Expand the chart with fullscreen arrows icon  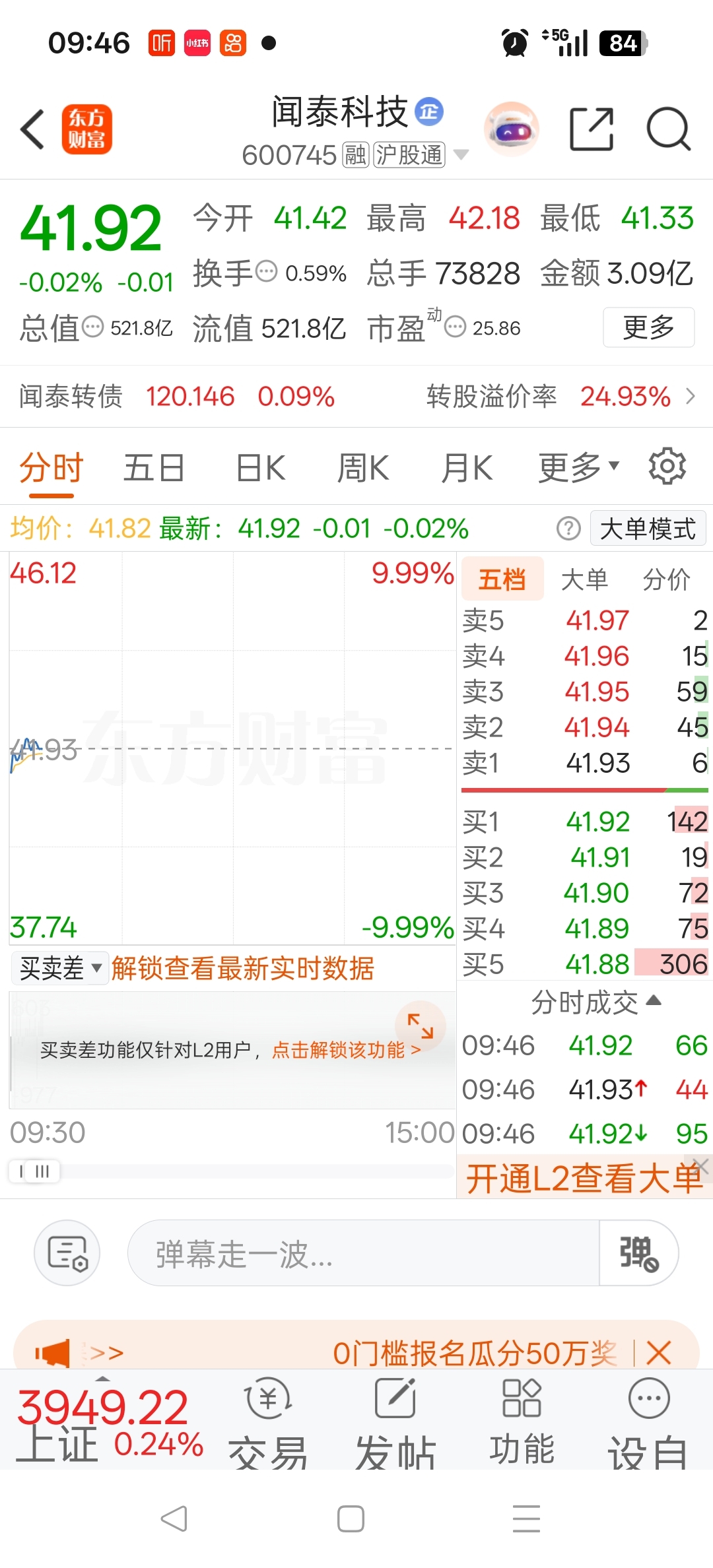click(420, 1026)
